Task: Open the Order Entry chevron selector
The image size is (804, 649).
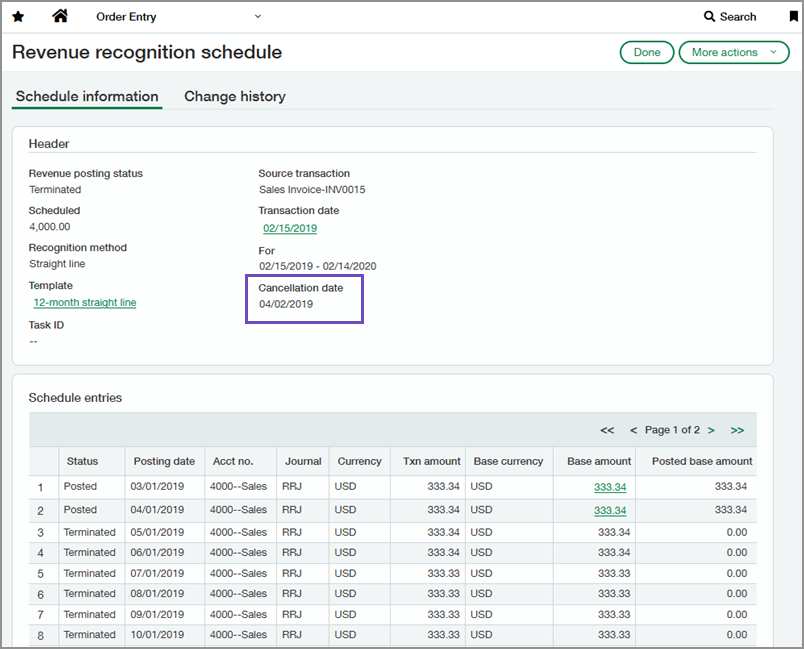Action: [258, 16]
